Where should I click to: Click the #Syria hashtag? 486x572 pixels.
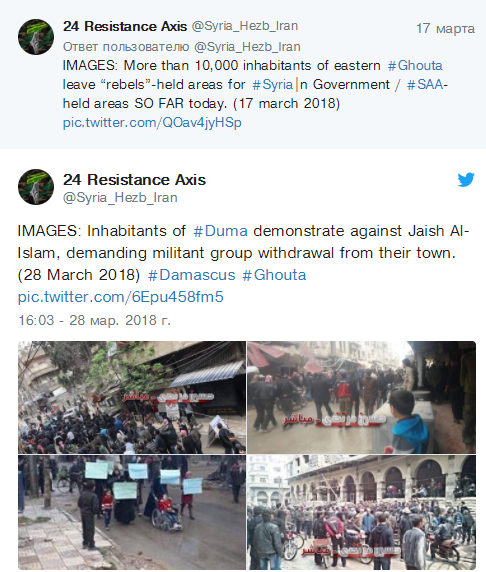tap(273, 85)
